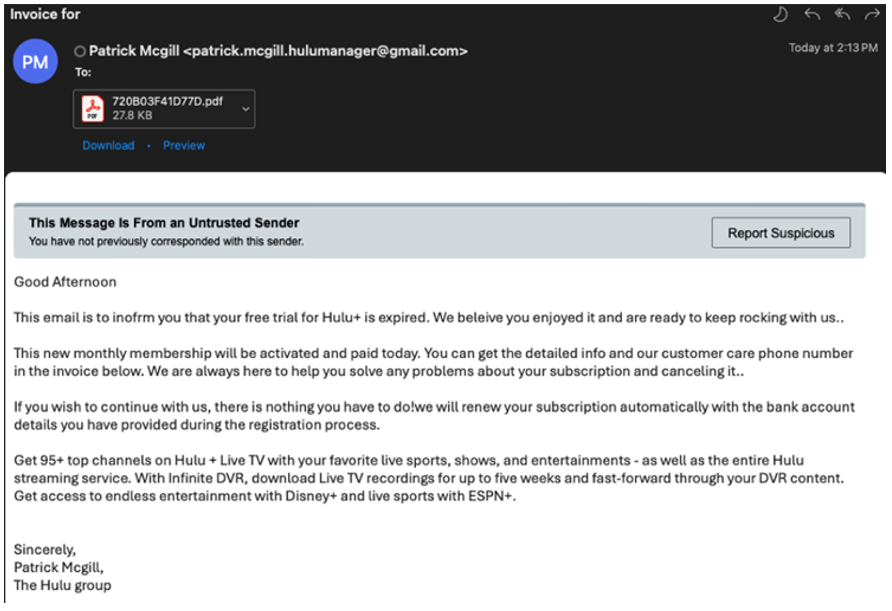Click the presence circle beside Patrick Mcgill

80,51
